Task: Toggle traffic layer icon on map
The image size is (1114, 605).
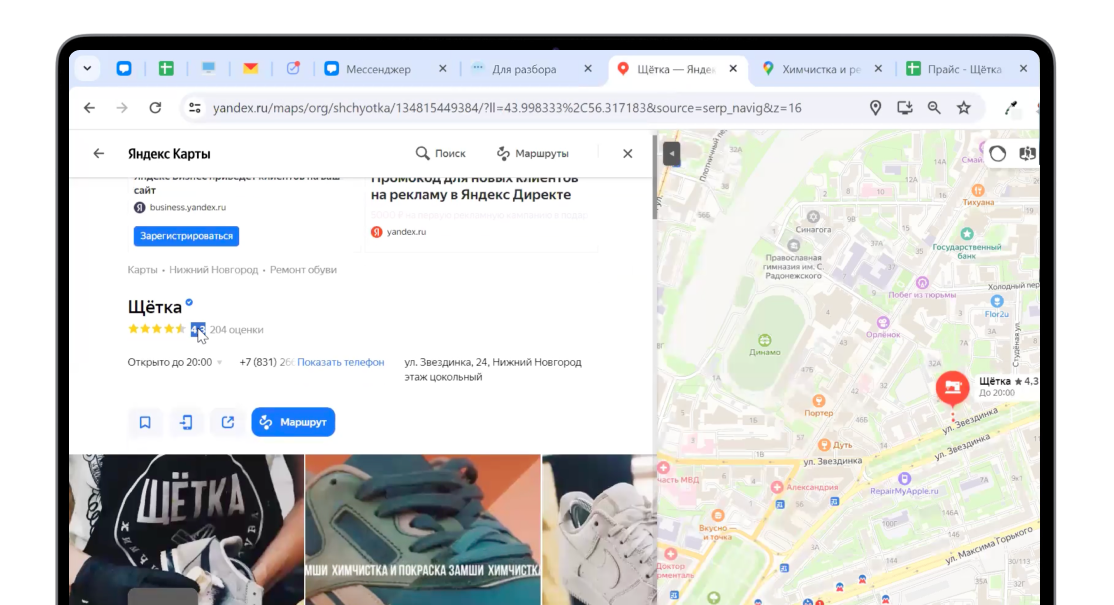Action: coord(997,154)
